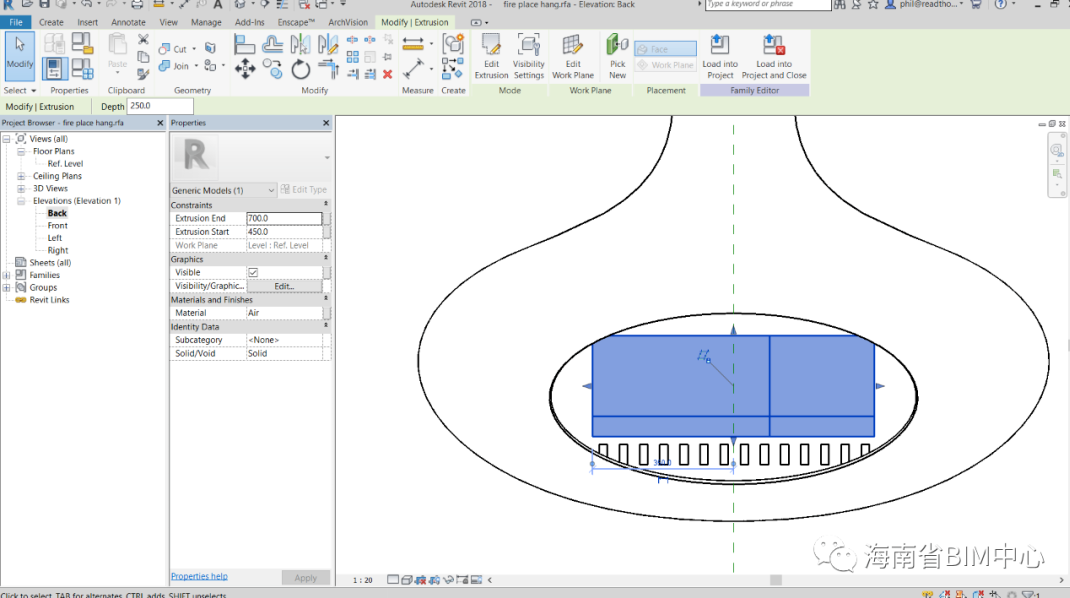1070x598 pixels.
Task: Click the Depth input field
Action: (160, 106)
